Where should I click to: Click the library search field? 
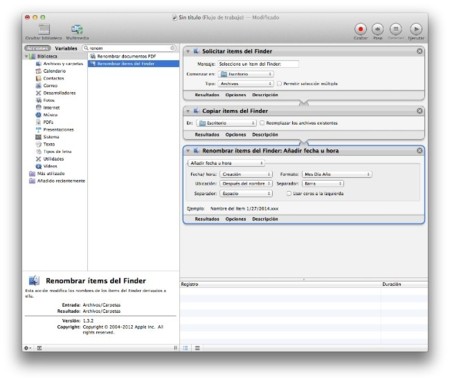point(129,48)
